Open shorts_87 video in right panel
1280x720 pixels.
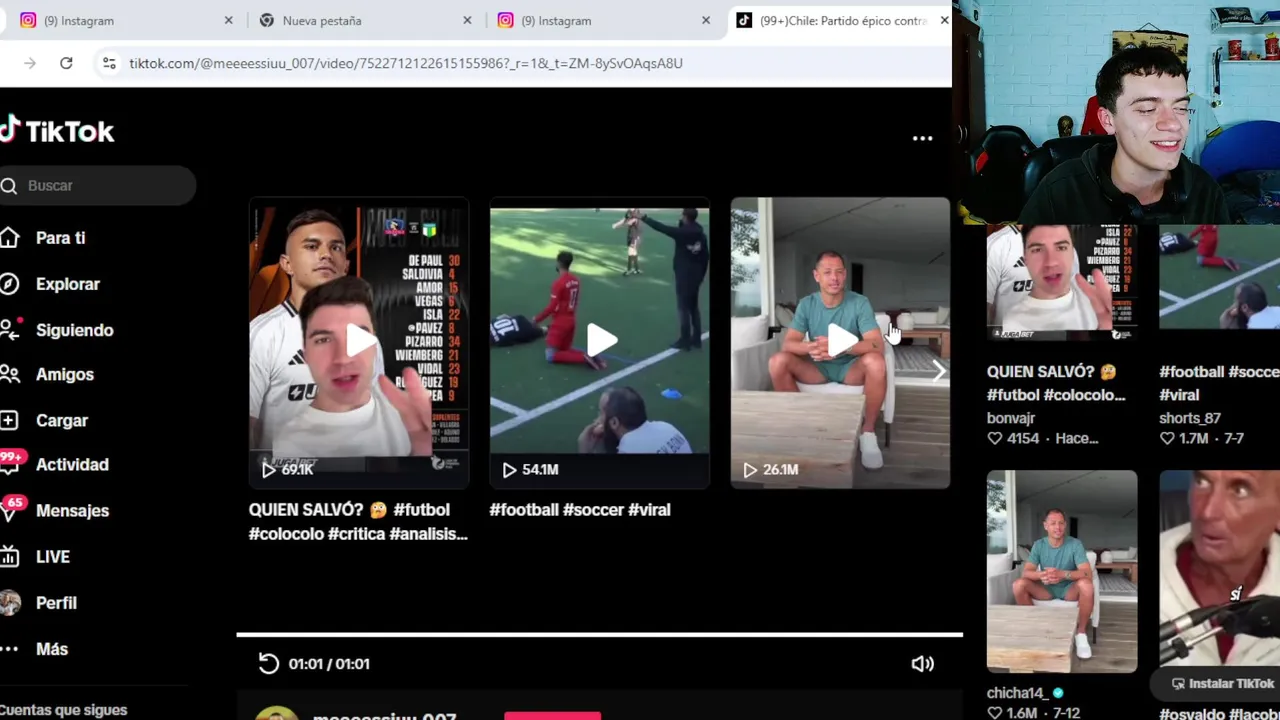1219,278
